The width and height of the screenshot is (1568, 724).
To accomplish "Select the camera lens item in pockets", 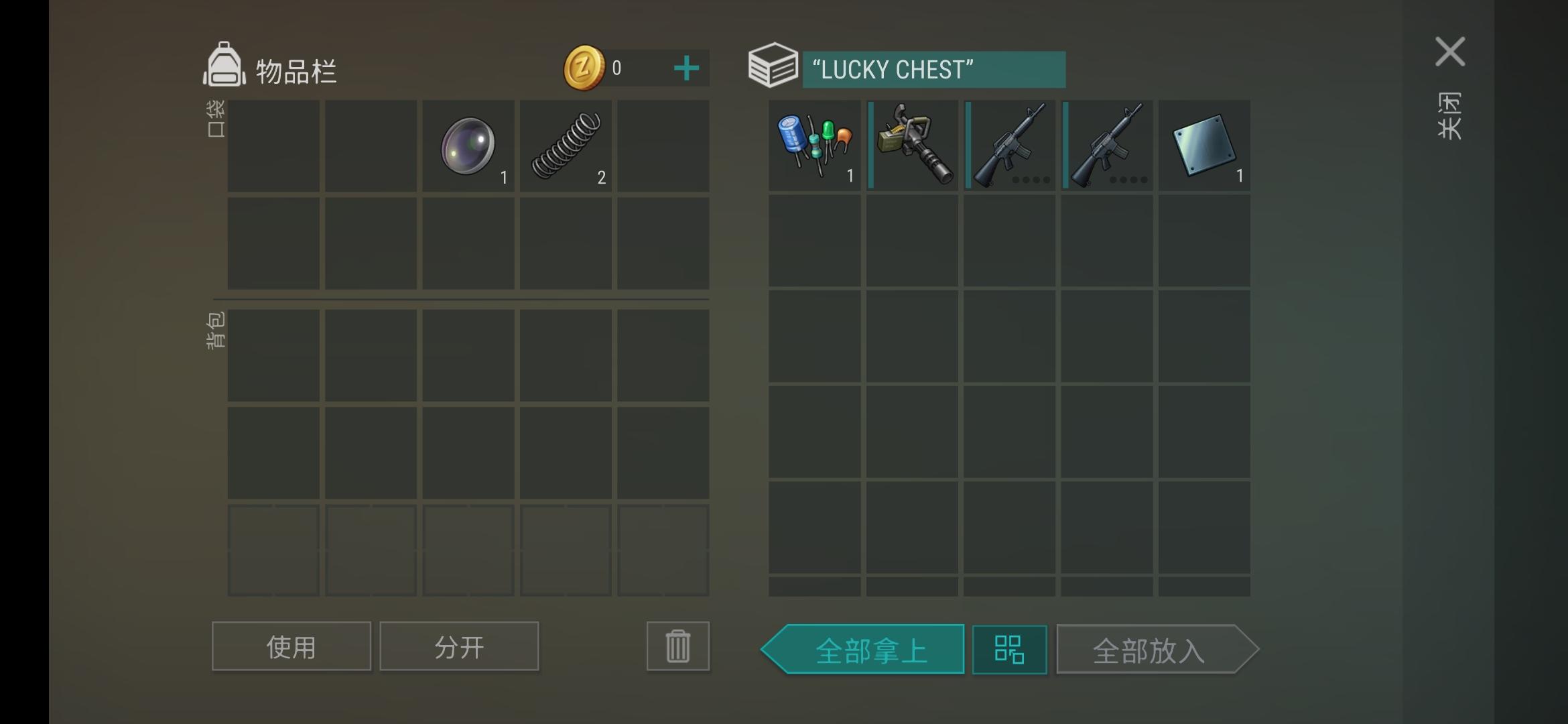I will (468, 146).
